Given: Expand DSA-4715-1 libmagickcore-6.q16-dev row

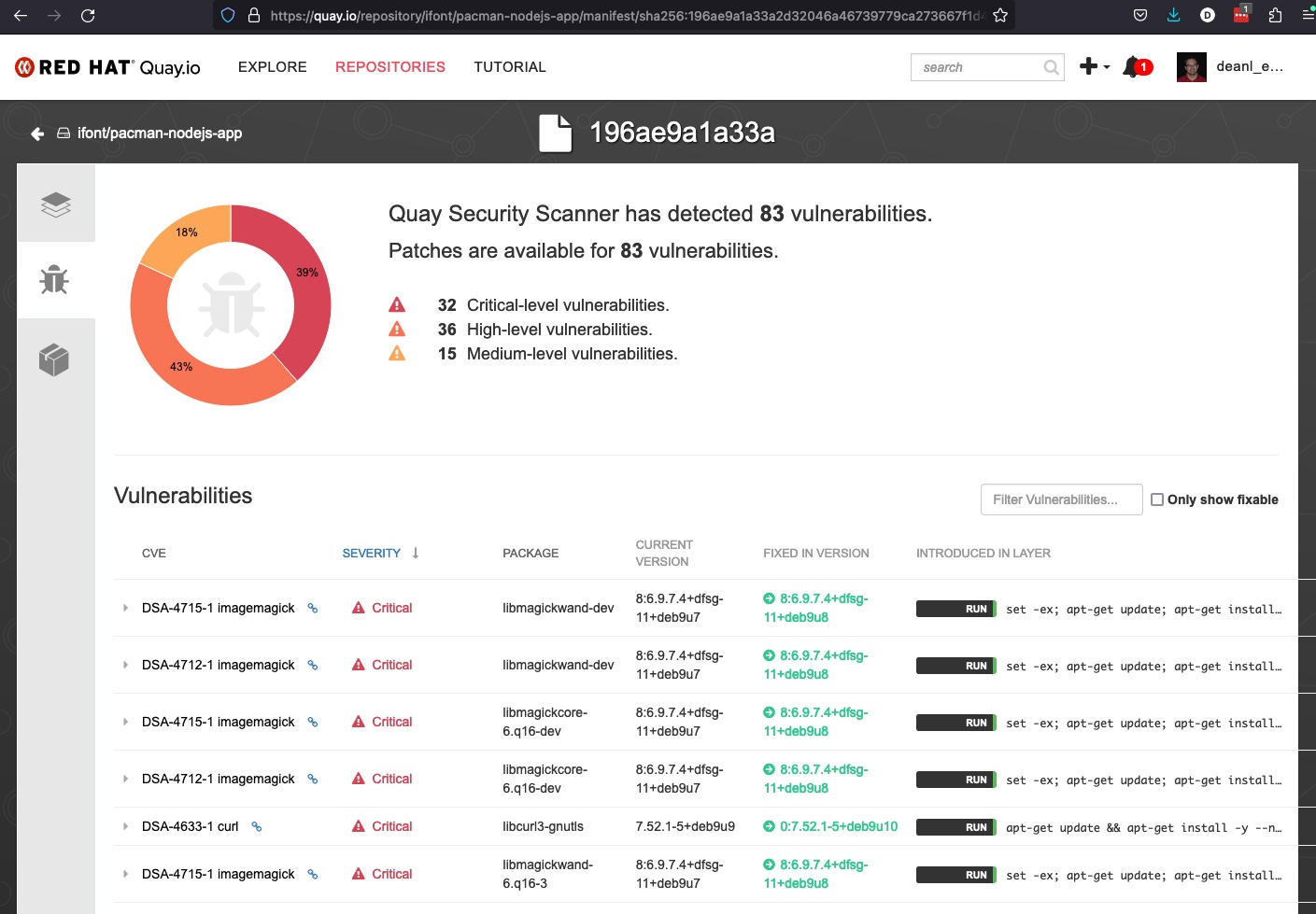Looking at the screenshot, I should point(125,722).
